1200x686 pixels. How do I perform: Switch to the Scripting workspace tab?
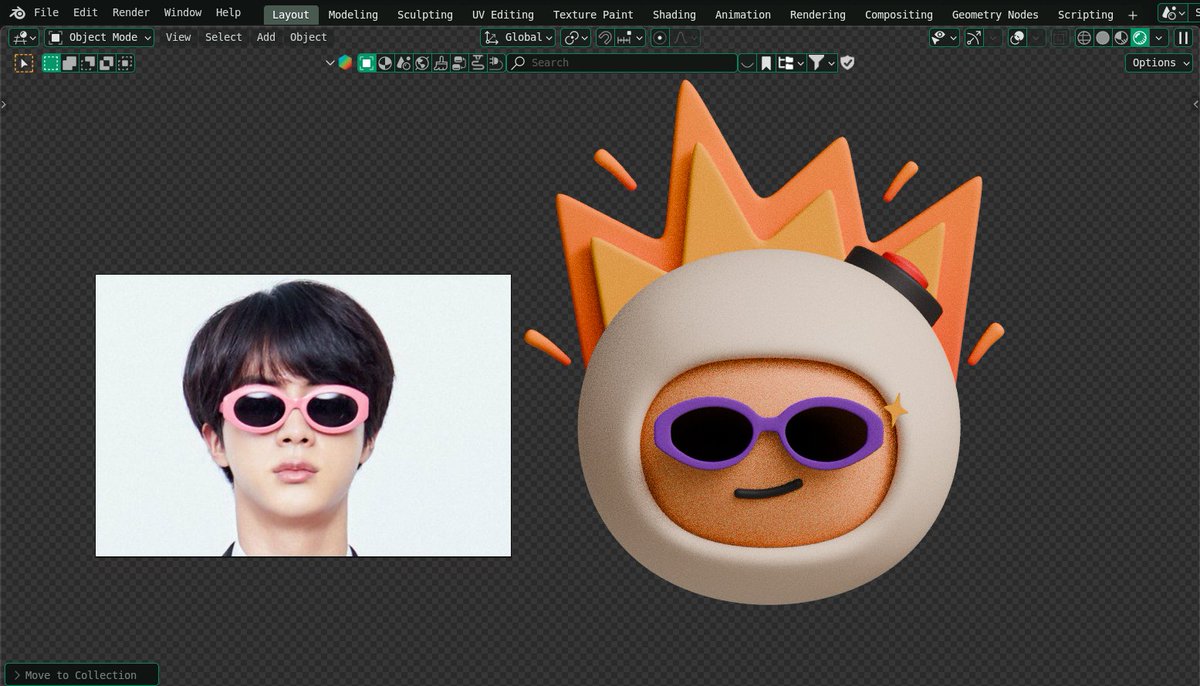pyautogui.click(x=1085, y=14)
